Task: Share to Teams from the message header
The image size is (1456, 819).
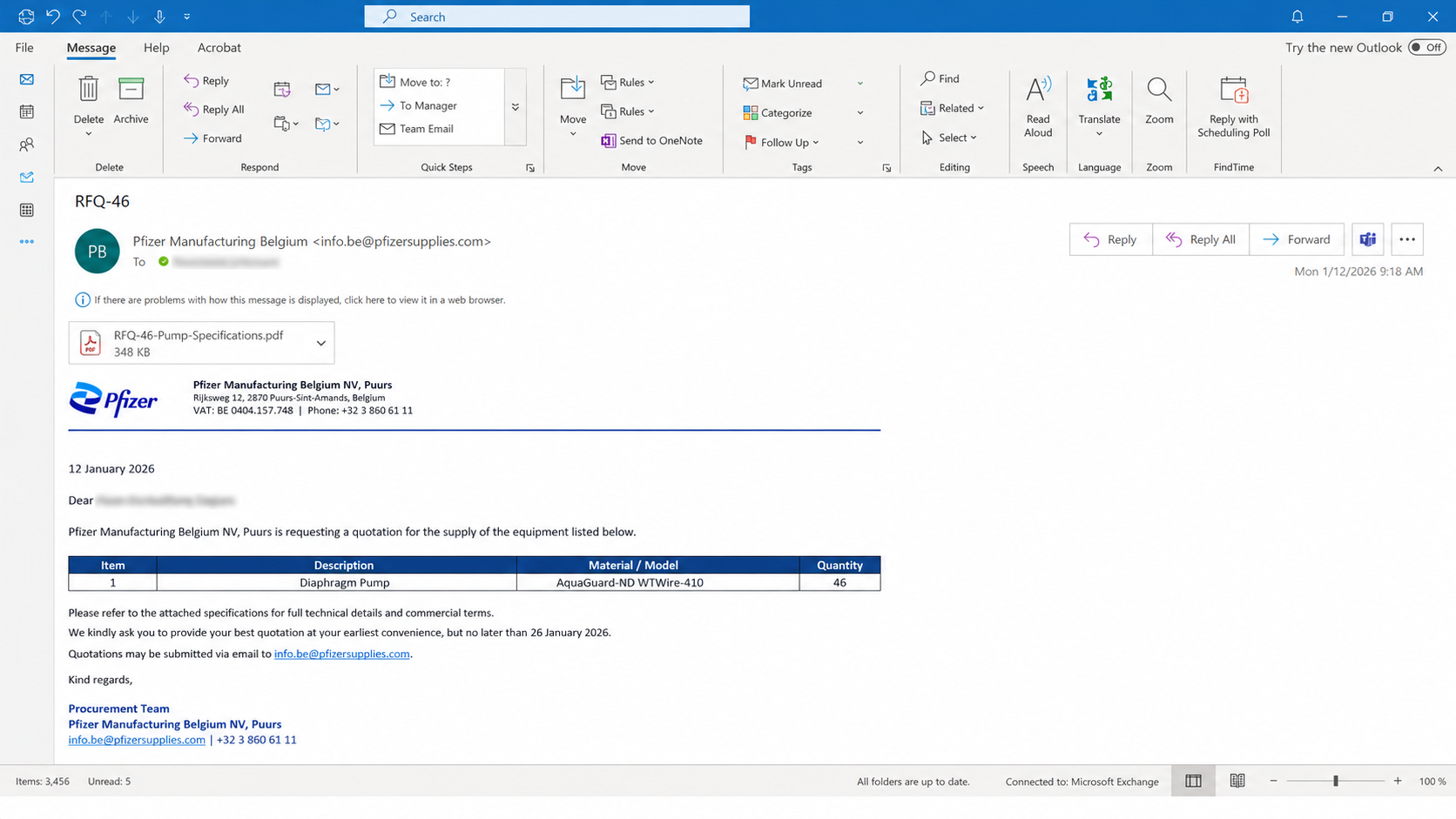Action: coord(1368,239)
